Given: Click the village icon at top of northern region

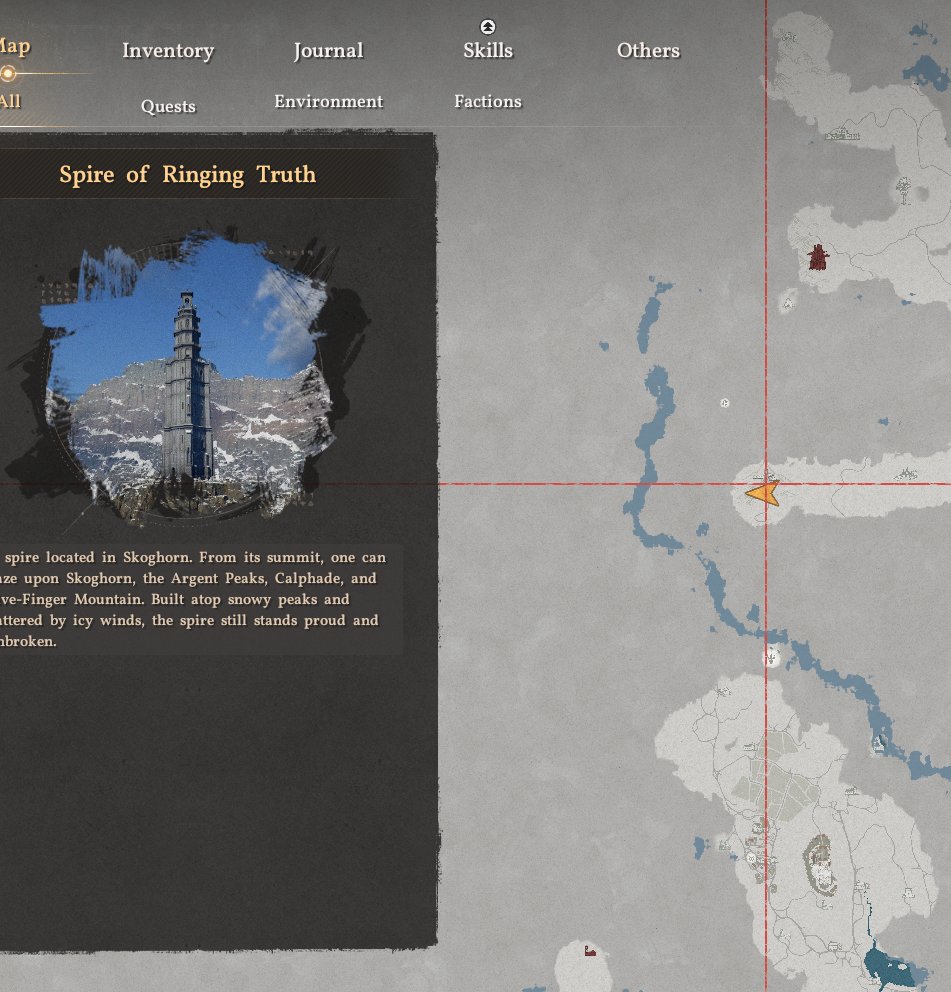Looking at the screenshot, I should tap(788, 37).
